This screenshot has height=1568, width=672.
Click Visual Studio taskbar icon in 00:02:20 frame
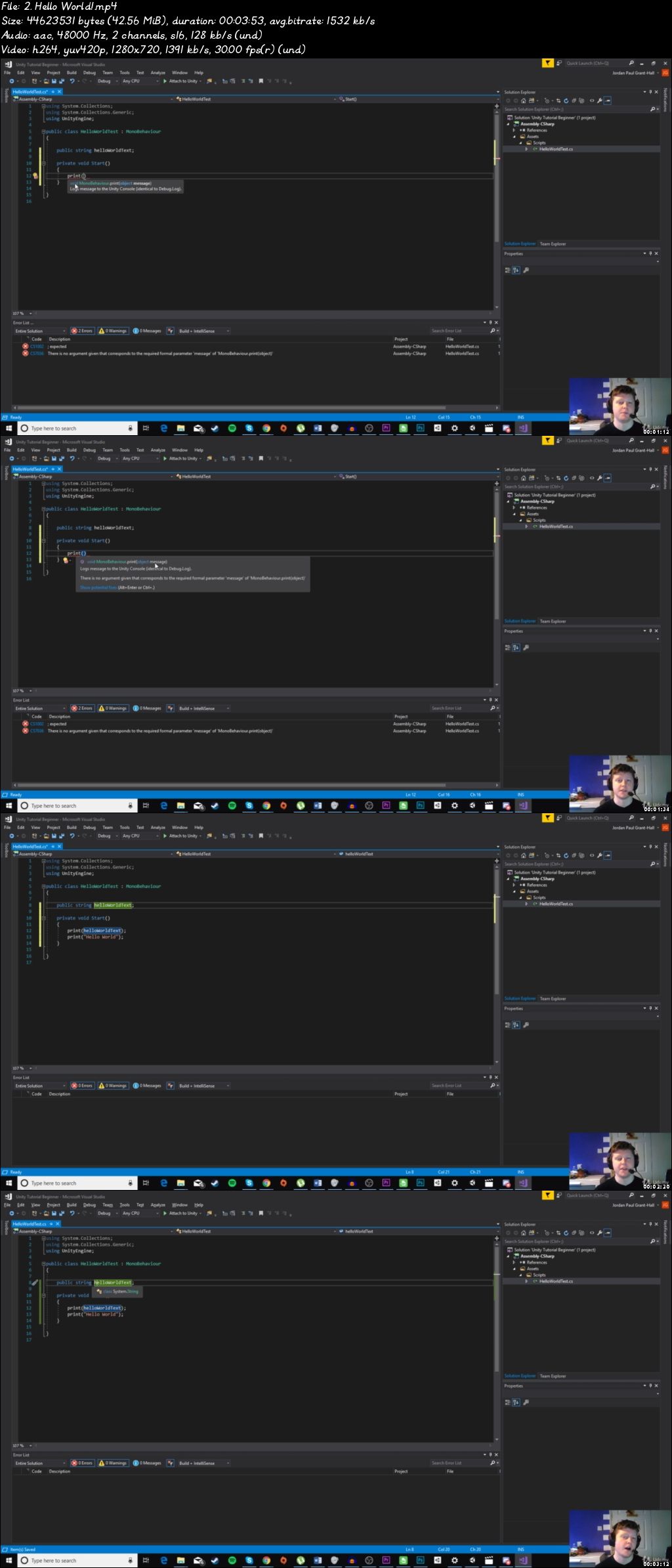(x=523, y=1183)
